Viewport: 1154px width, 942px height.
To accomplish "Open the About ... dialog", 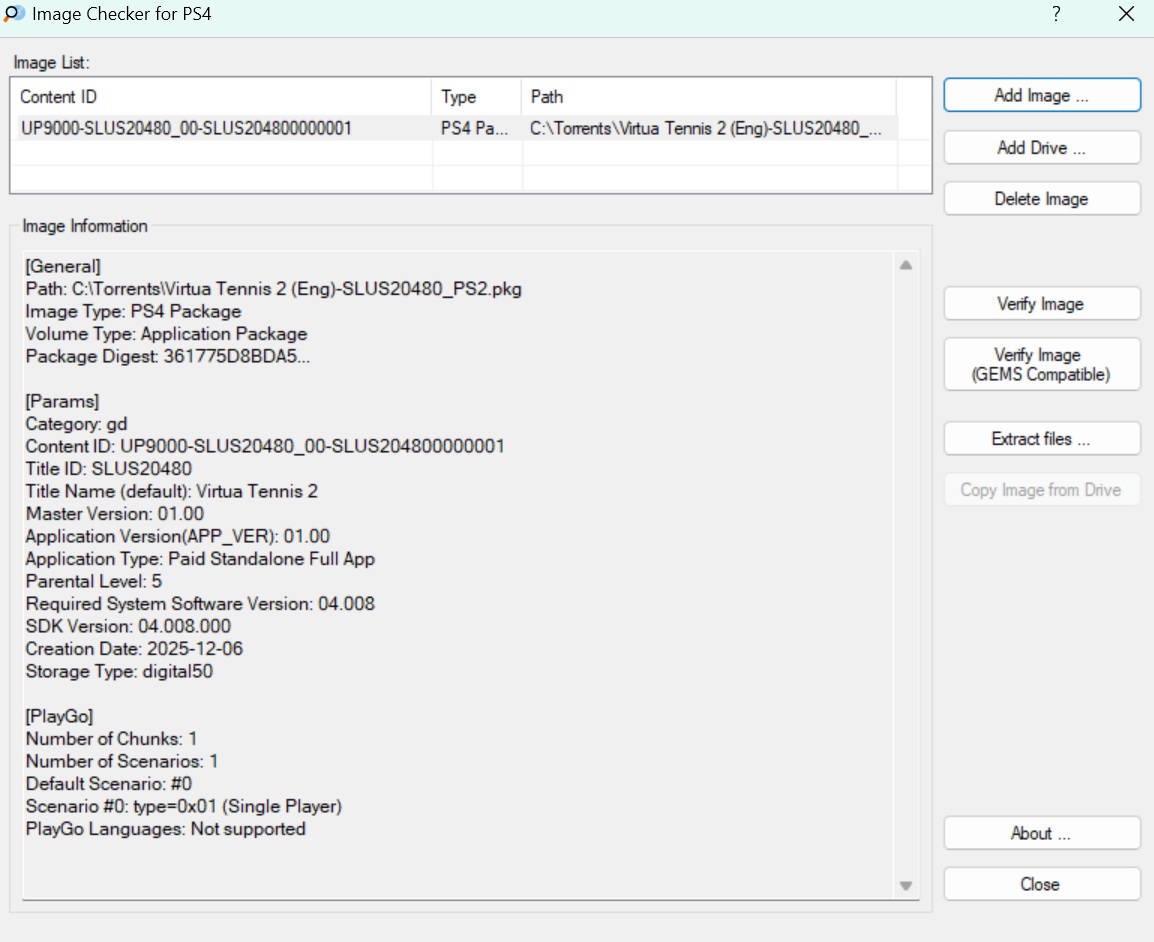I will [1041, 834].
